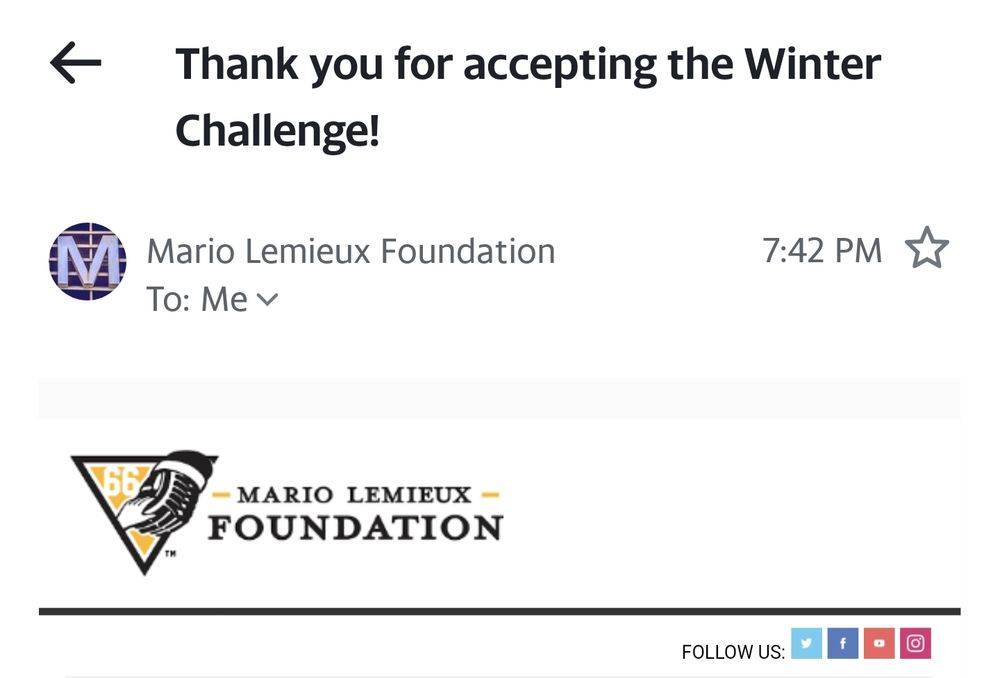Click the dark divider line under the logo
Viewport: 1000px width, 678px height.
coord(500,610)
